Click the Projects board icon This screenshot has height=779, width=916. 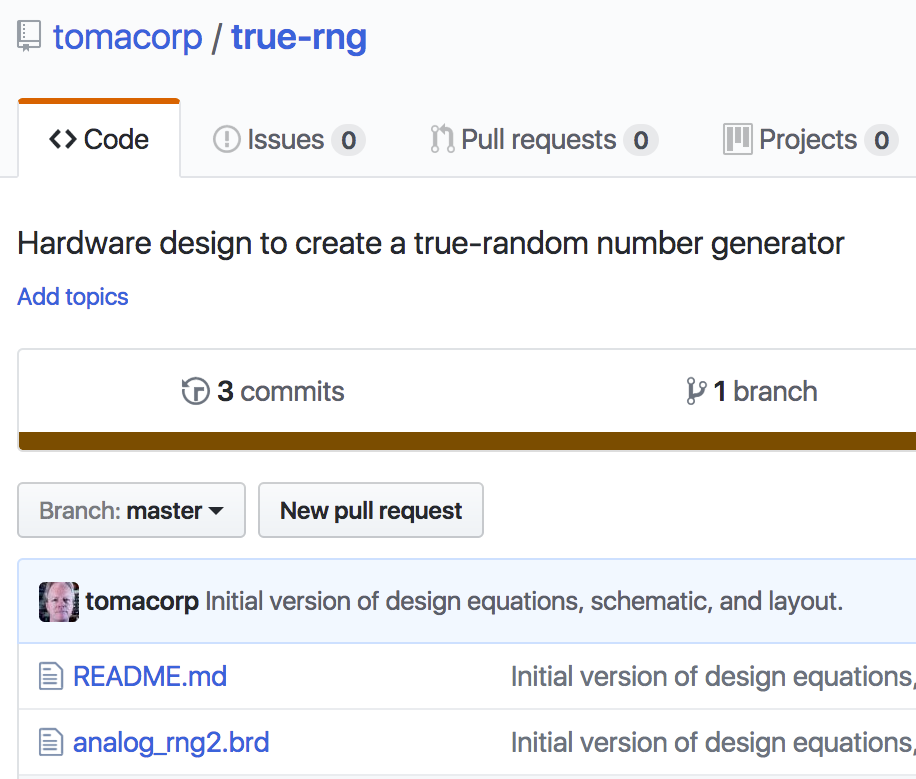[x=737, y=139]
